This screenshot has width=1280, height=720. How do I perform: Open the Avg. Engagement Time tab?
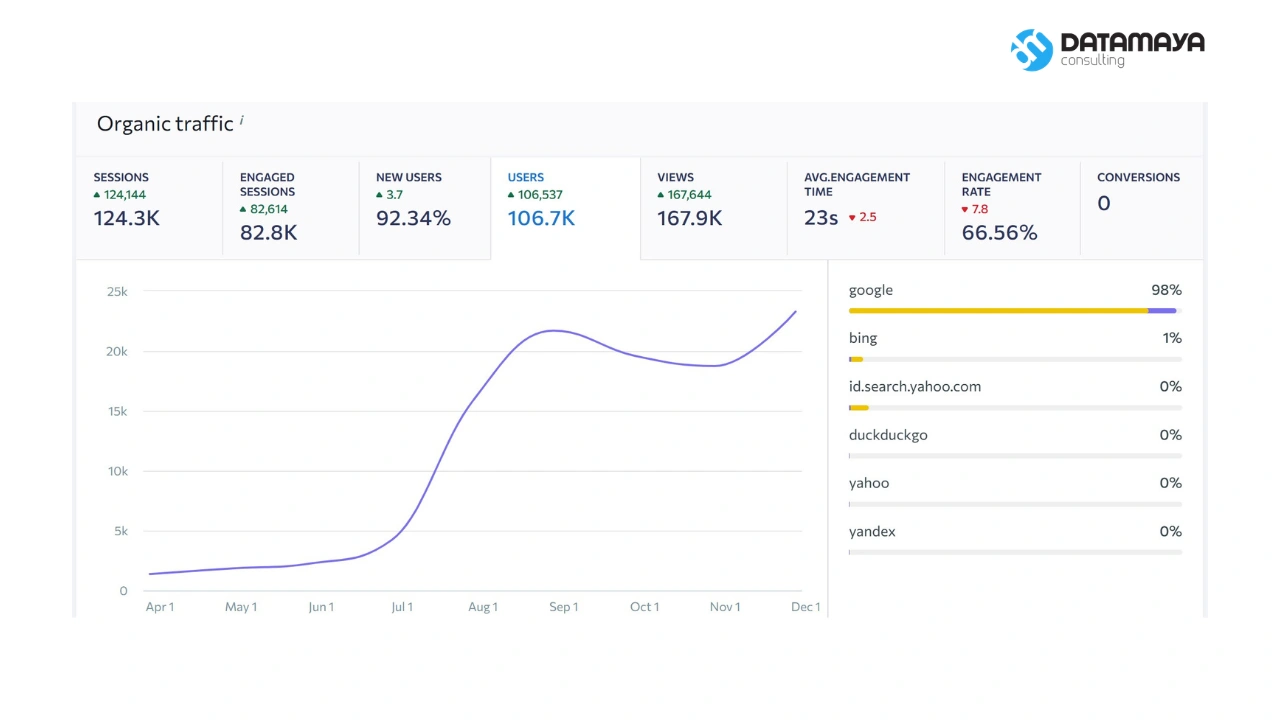tap(866, 208)
